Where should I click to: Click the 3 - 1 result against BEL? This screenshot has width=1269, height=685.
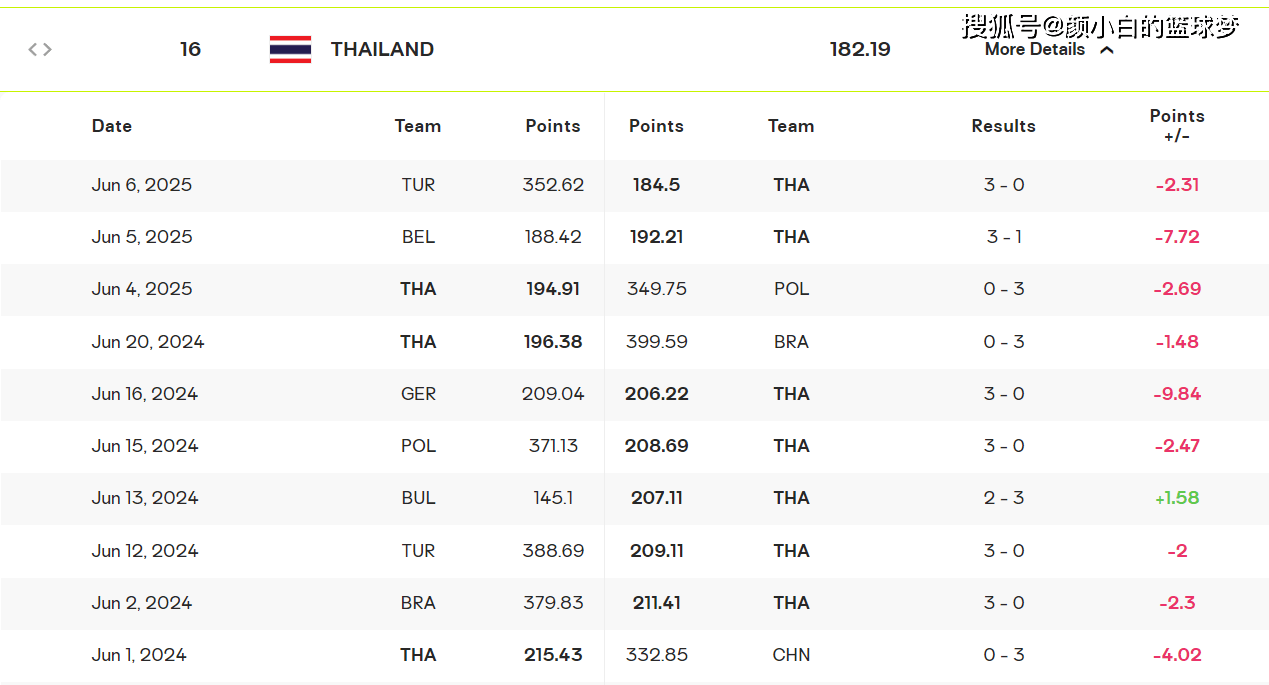point(1004,237)
